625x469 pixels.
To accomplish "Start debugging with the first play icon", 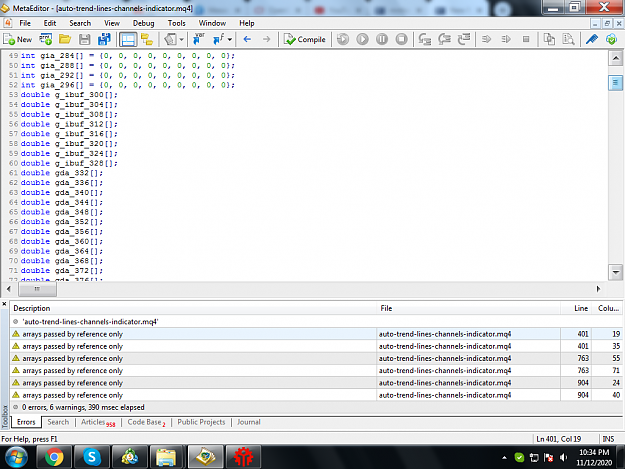I will pos(343,39).
